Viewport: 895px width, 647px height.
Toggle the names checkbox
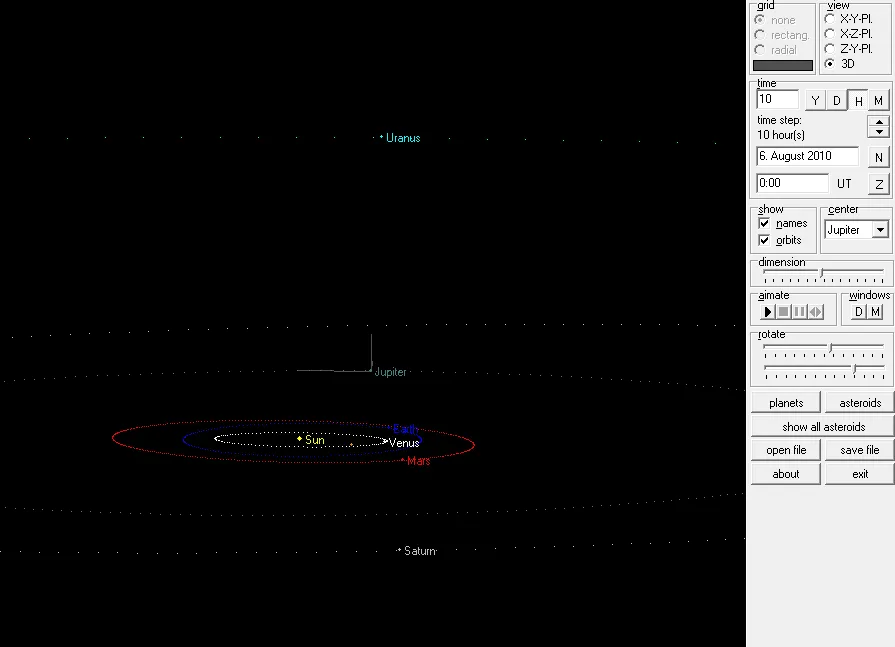pyautogui.click(x=765, y=224)
